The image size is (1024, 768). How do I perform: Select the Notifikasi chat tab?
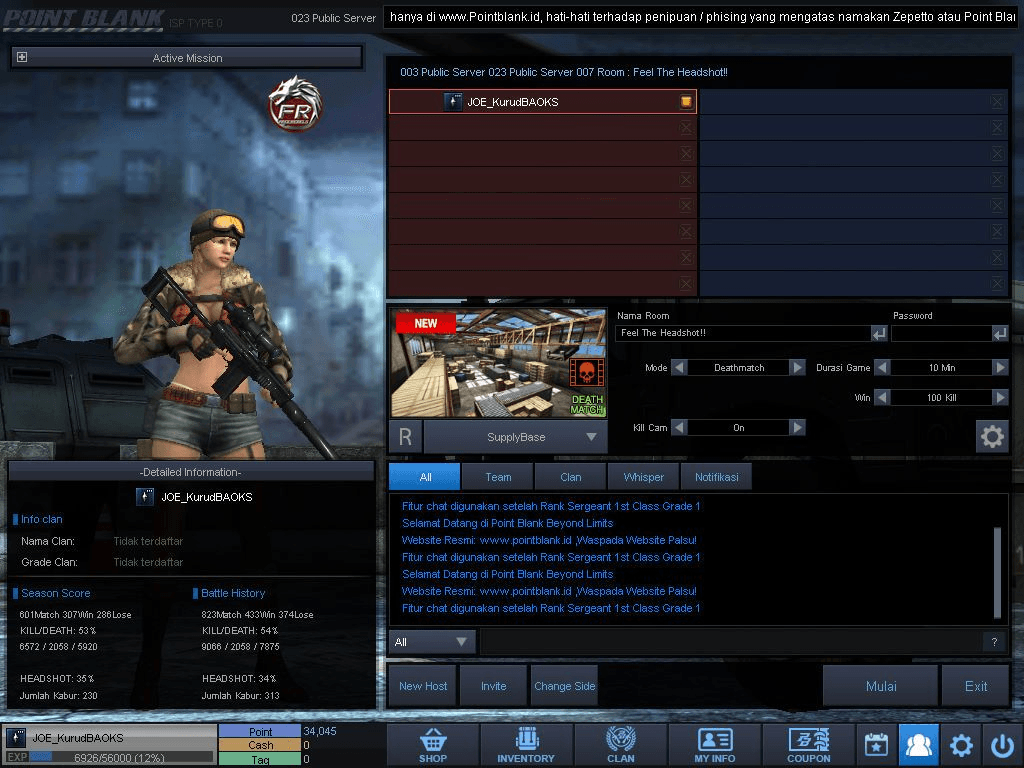(x=716, y=477)
